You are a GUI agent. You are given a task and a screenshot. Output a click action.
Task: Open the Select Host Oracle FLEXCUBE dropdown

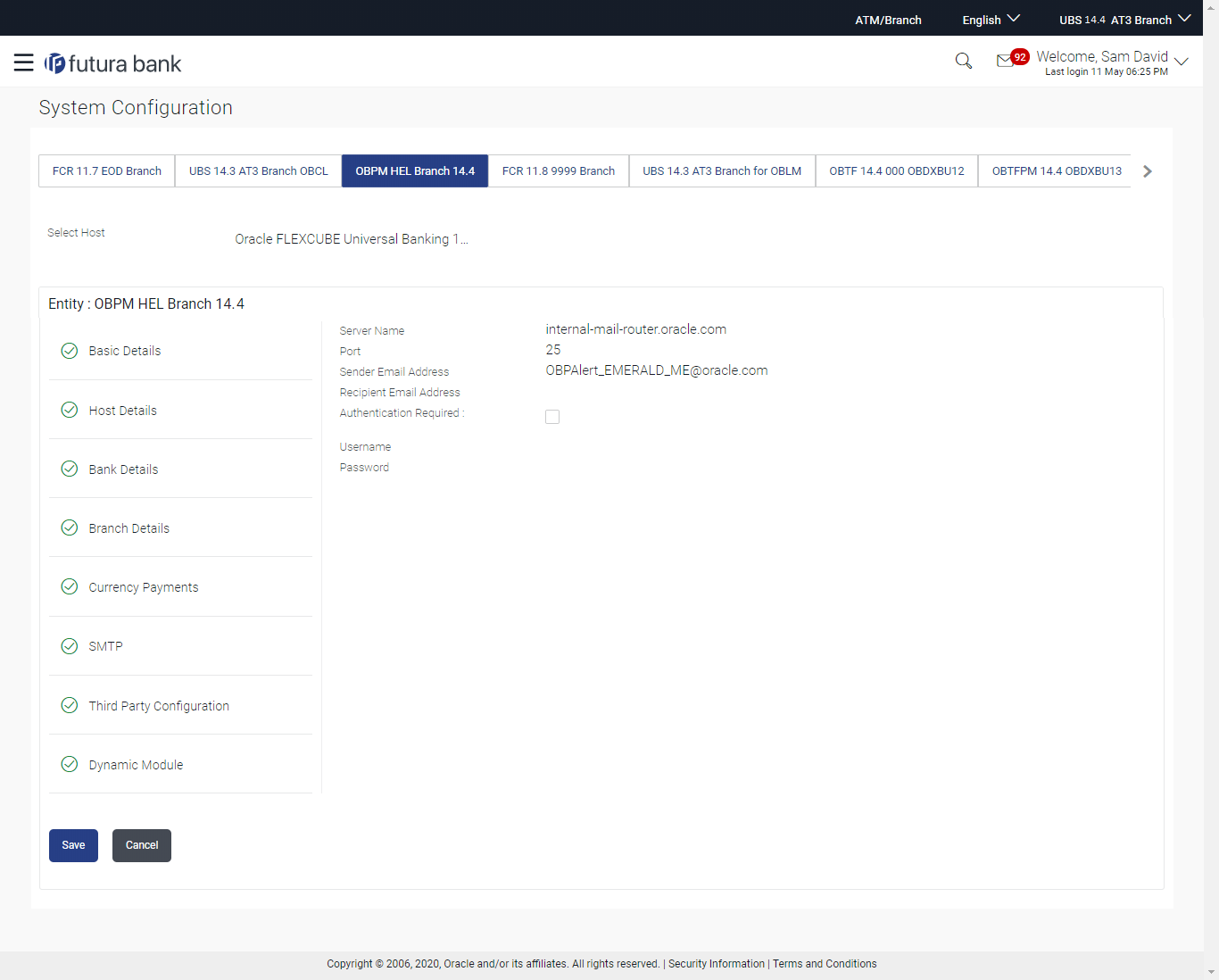[x=351, y=239]
